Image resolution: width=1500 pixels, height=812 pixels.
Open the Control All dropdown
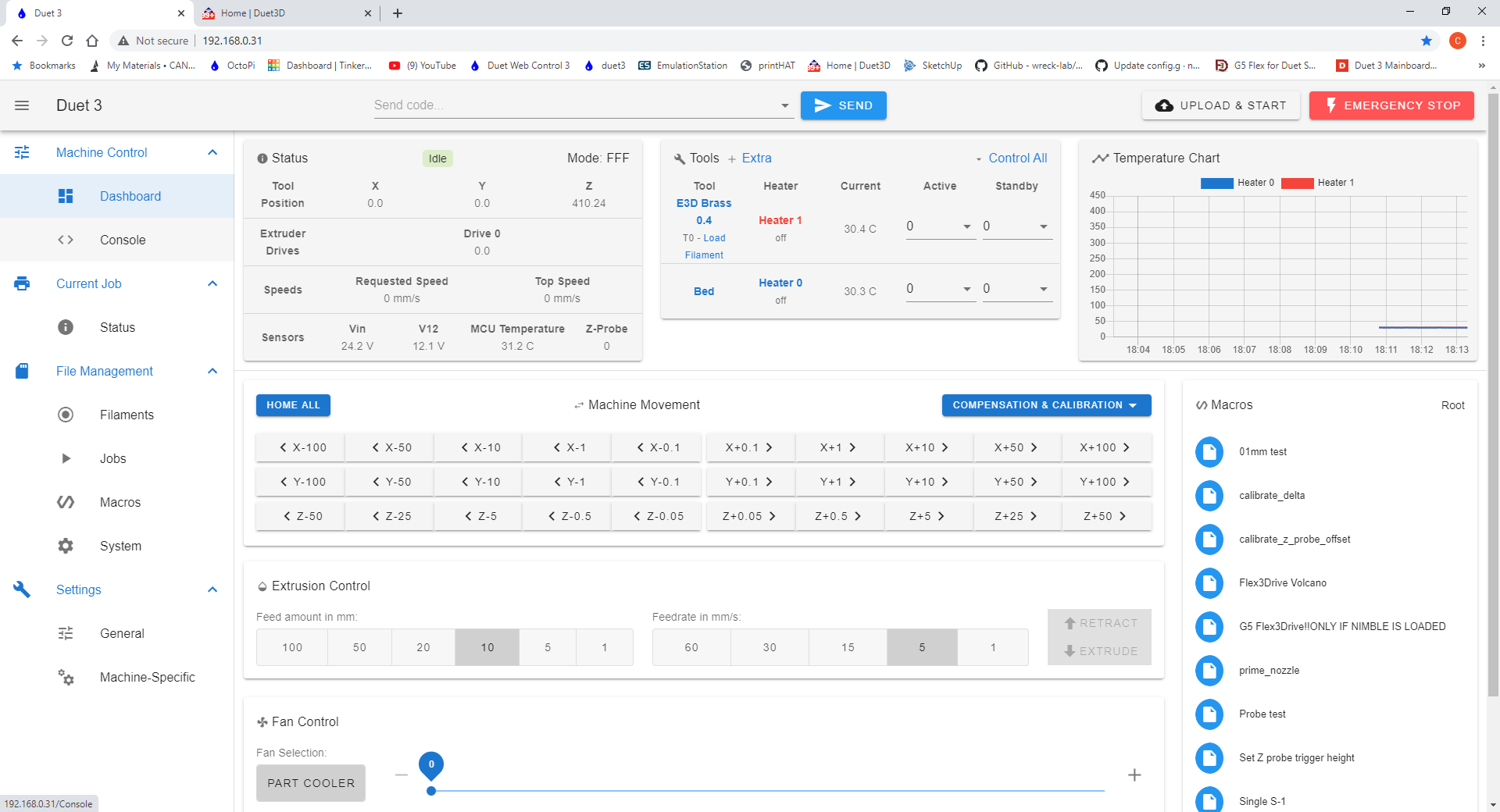1011,158
